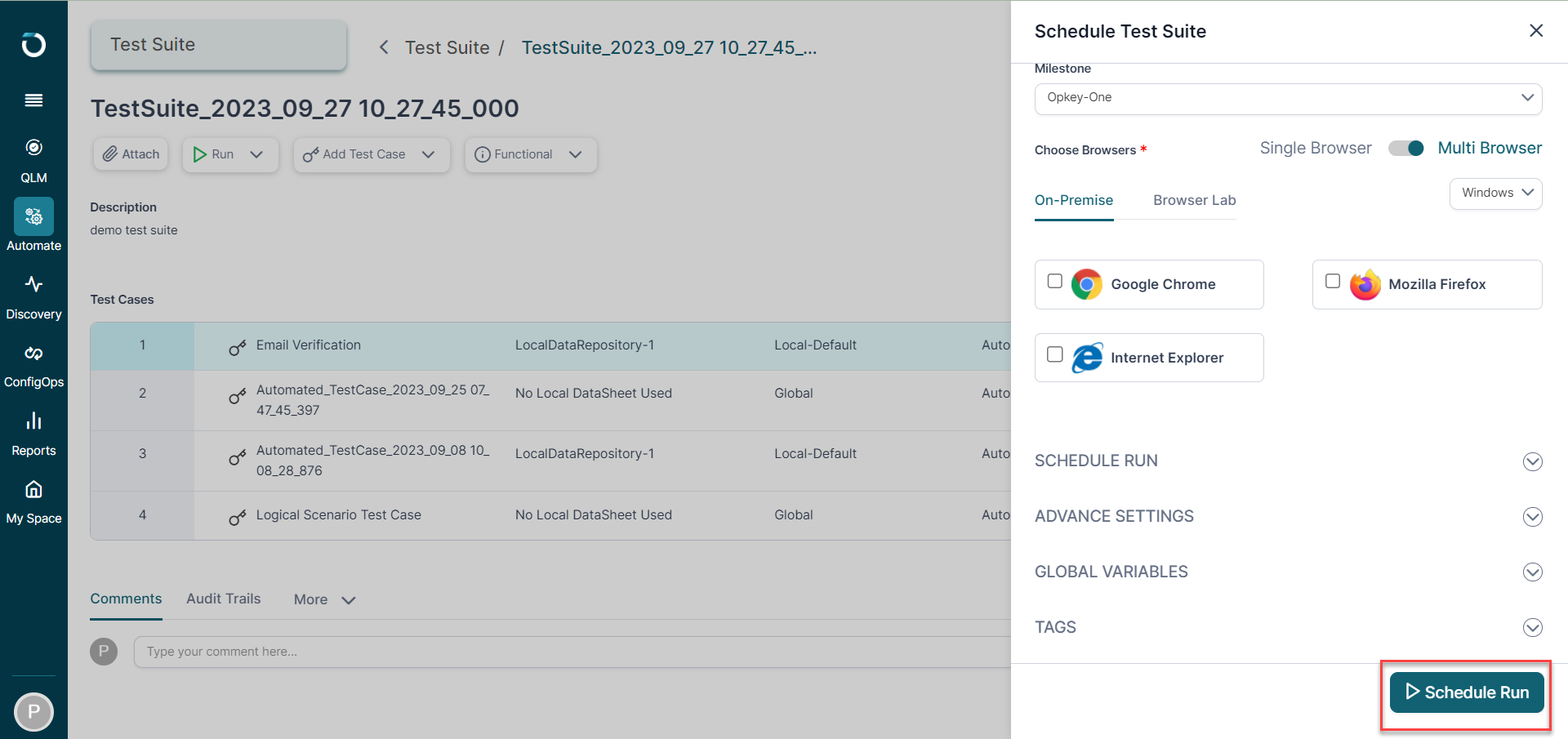The image size is (1568, 739).
Task: Open the Reports sidebar icon
Action: pos(33,421)
